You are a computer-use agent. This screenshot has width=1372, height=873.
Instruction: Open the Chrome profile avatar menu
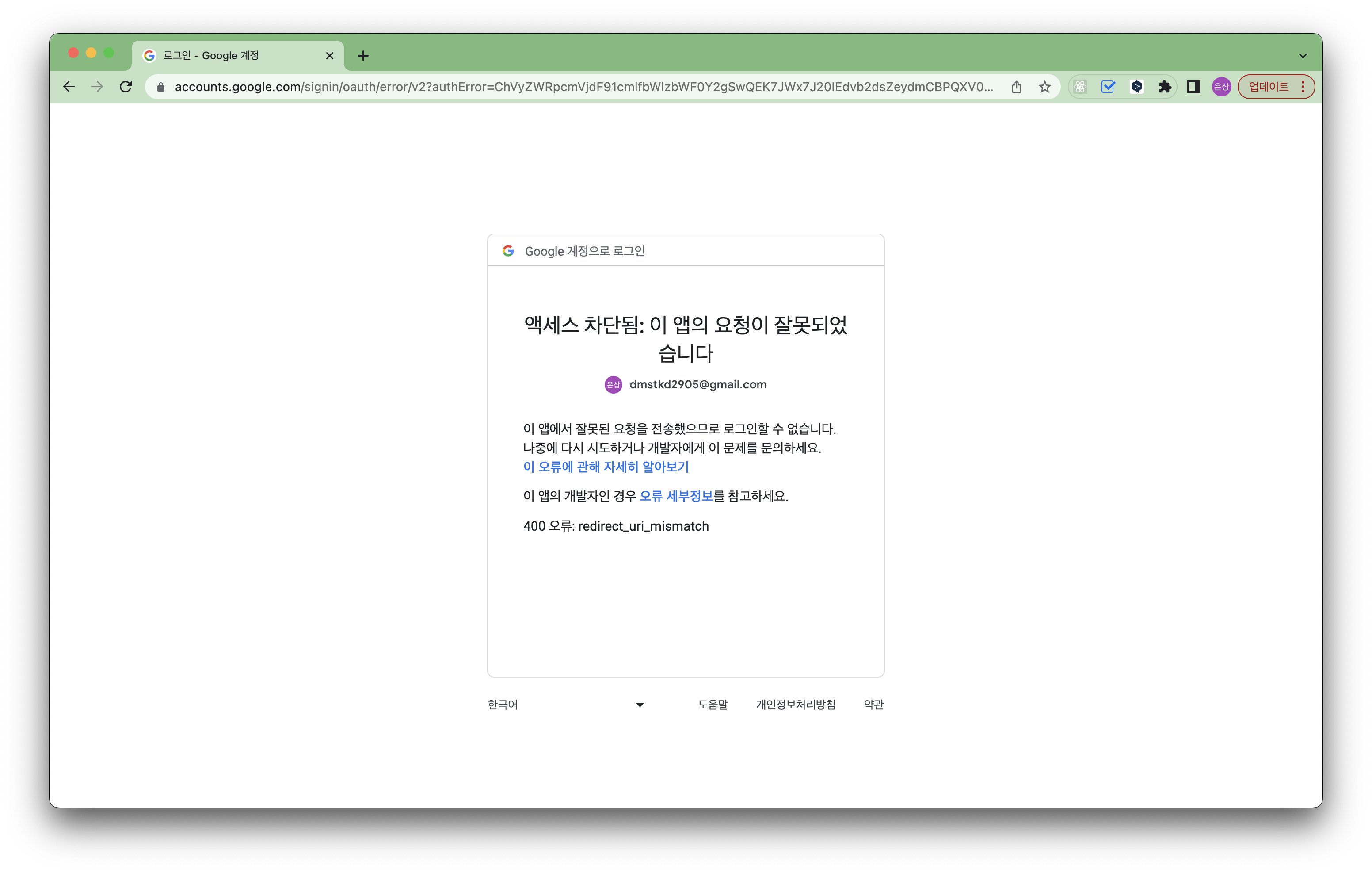click(x=1221, y=87)
